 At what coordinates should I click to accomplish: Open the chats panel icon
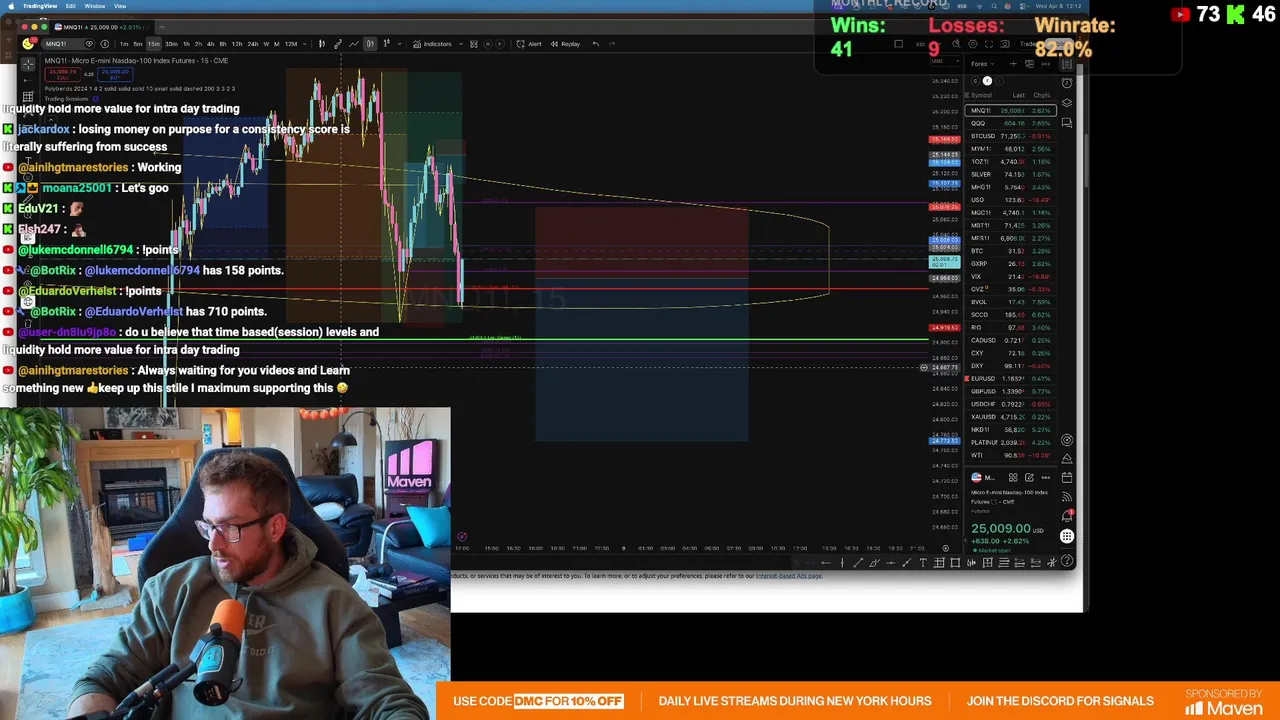click(1067, 123)
